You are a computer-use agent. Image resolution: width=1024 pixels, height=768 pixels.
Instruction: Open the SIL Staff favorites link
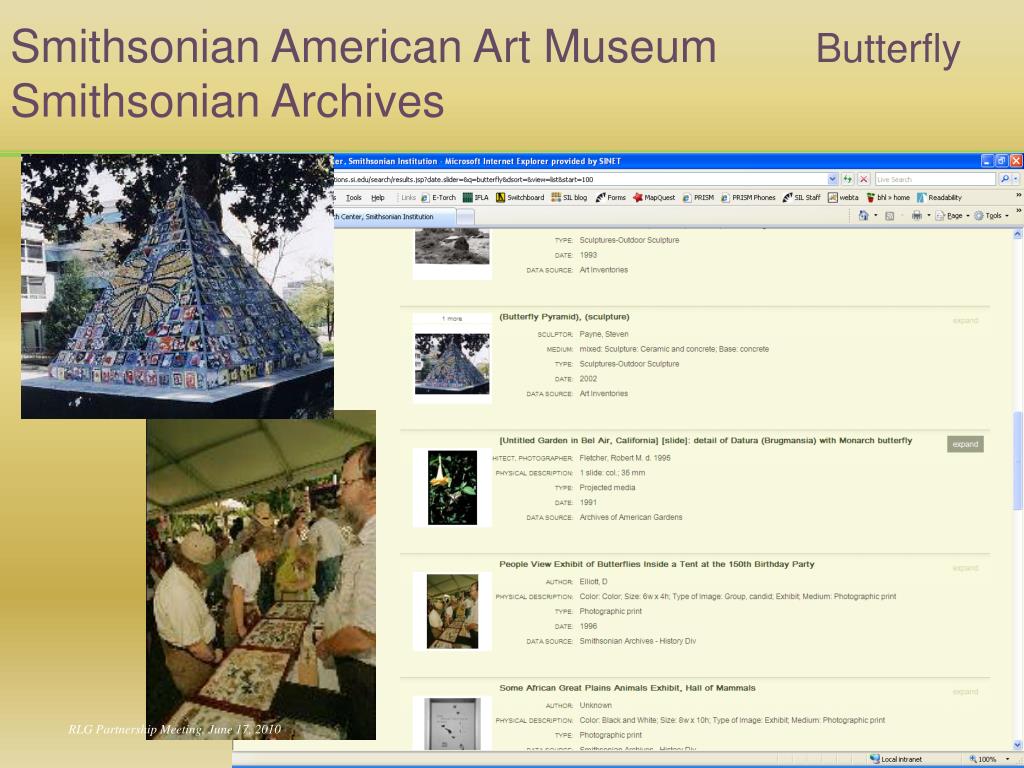click(801, 197)
